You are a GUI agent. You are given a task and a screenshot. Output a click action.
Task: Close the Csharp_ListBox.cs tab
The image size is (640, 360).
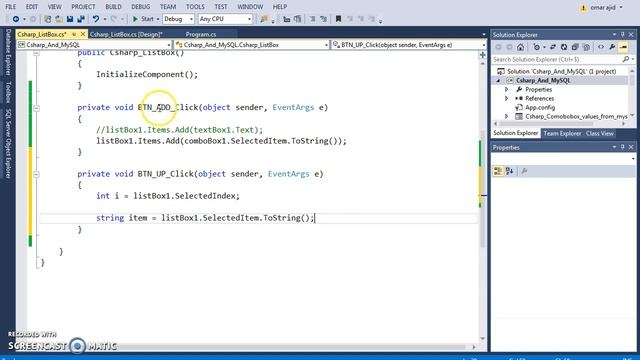pos(83,34)
